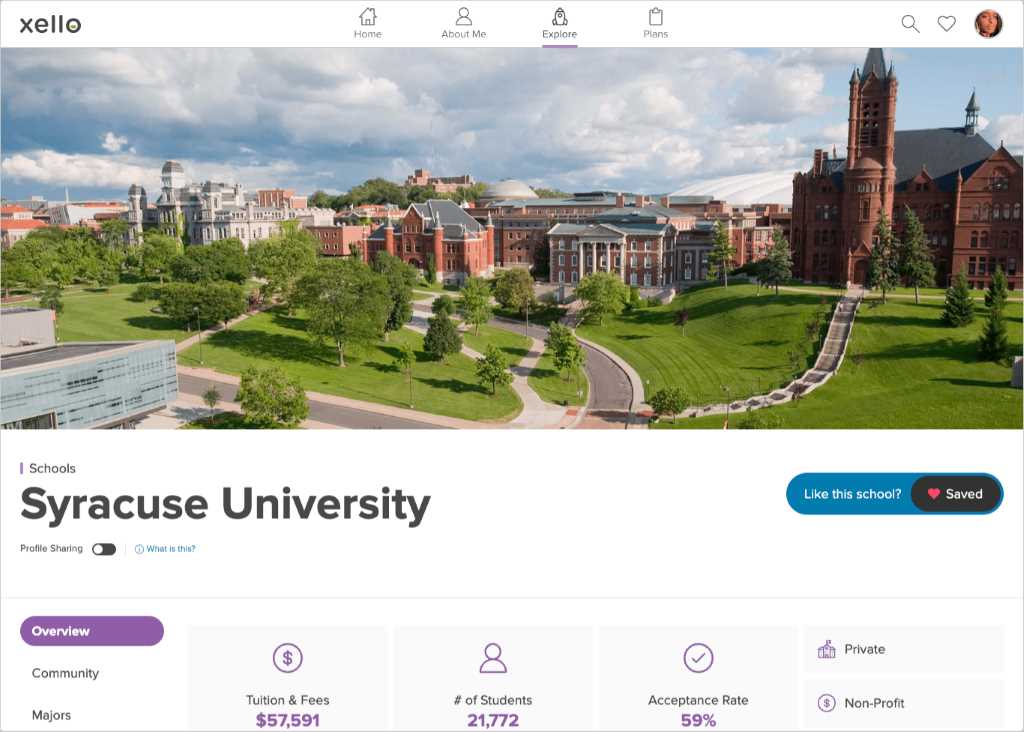This screenshot has width=1024, height=732.
Task: Click the Private building icon
Action: tap(828, 648)
